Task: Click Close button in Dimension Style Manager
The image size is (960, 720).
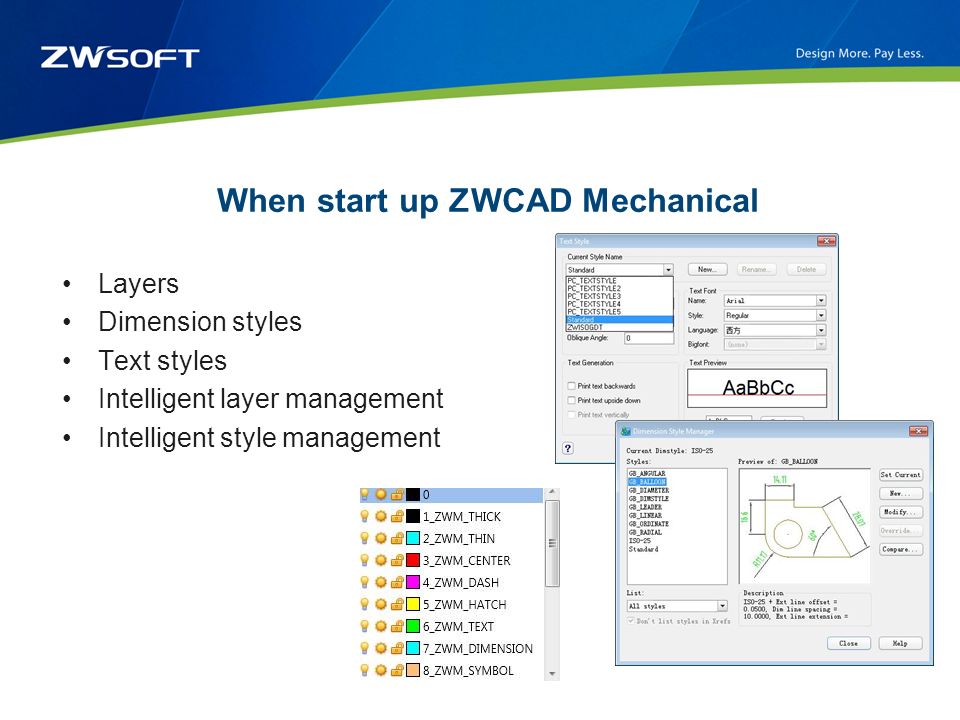Action: (x=849, y=643)
